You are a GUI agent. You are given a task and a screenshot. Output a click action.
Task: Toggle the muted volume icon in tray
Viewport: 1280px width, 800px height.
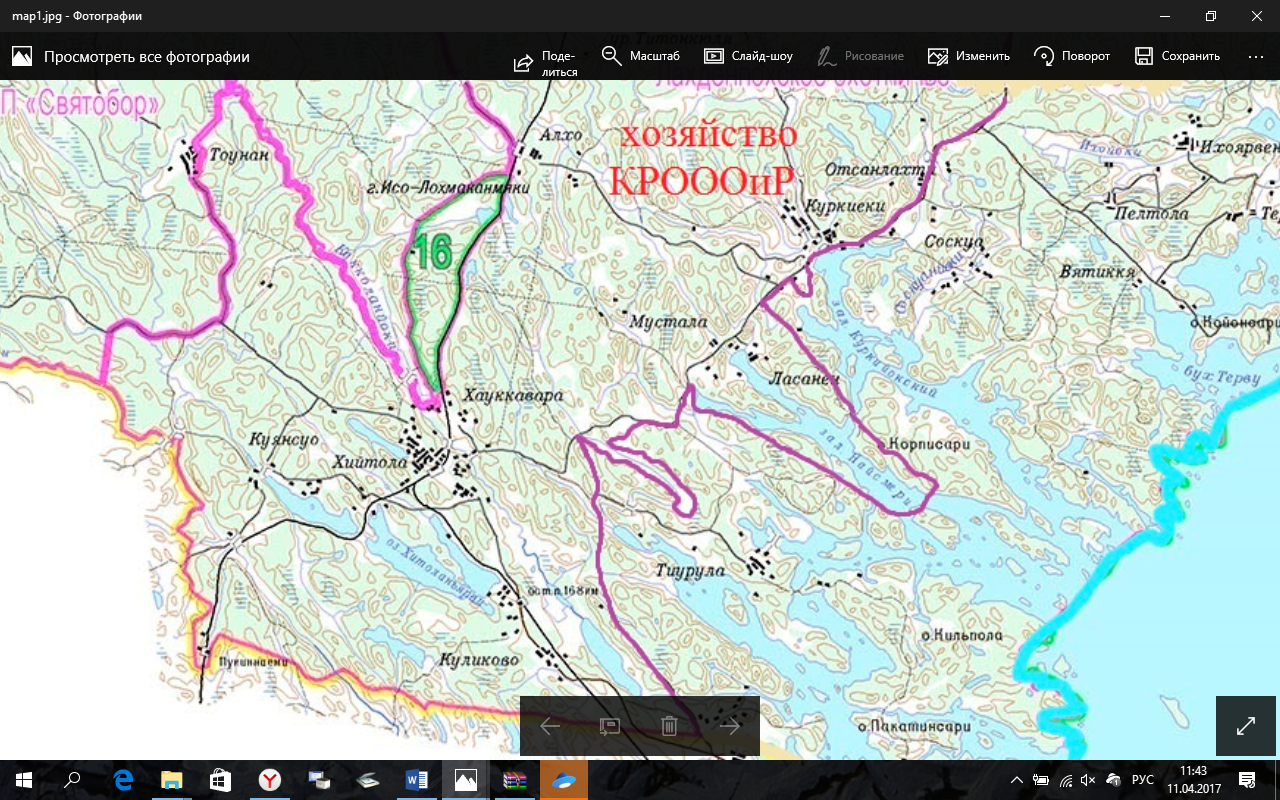click(1089, 780)
